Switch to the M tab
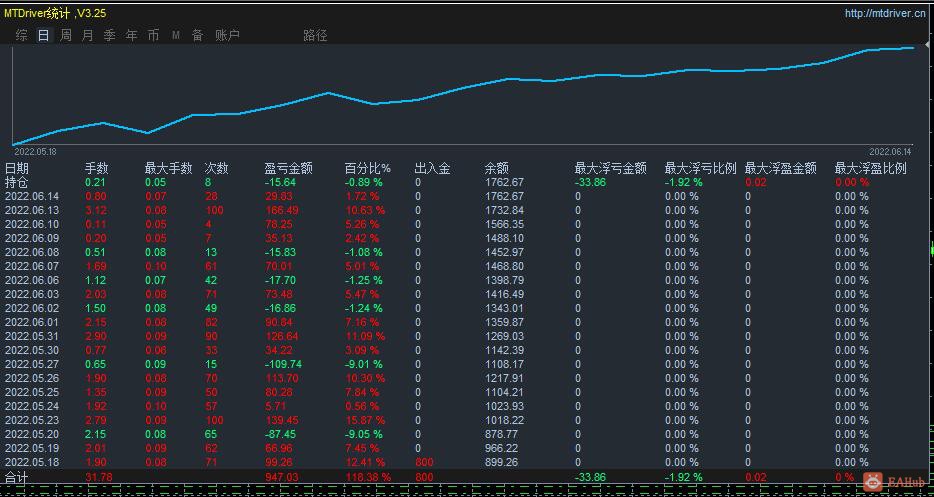The image size is (934, 497). tap(176, 35)
